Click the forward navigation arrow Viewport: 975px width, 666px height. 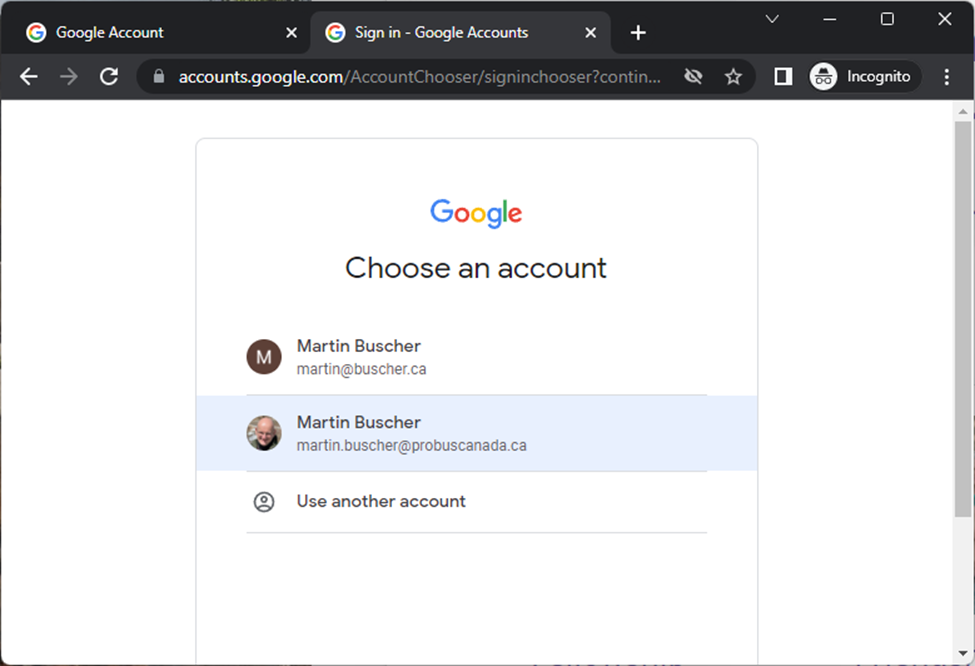coord(69,76)
